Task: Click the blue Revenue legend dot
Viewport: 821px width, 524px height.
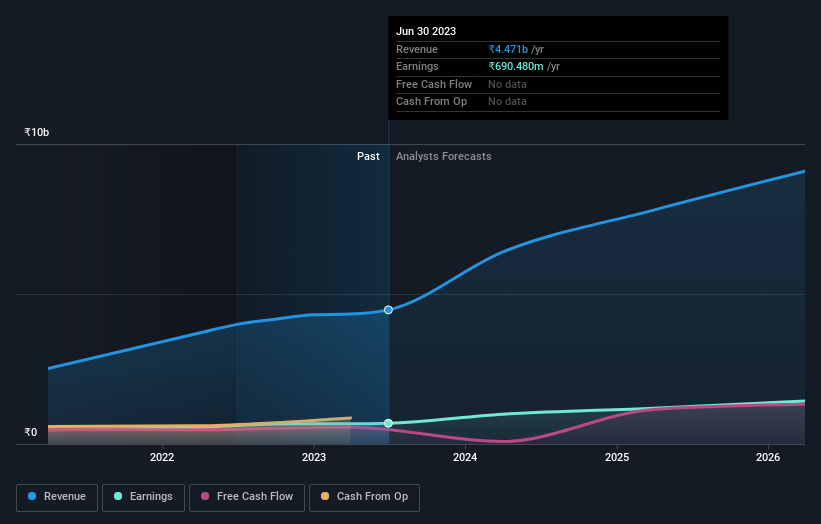Action: coord(32,496)
